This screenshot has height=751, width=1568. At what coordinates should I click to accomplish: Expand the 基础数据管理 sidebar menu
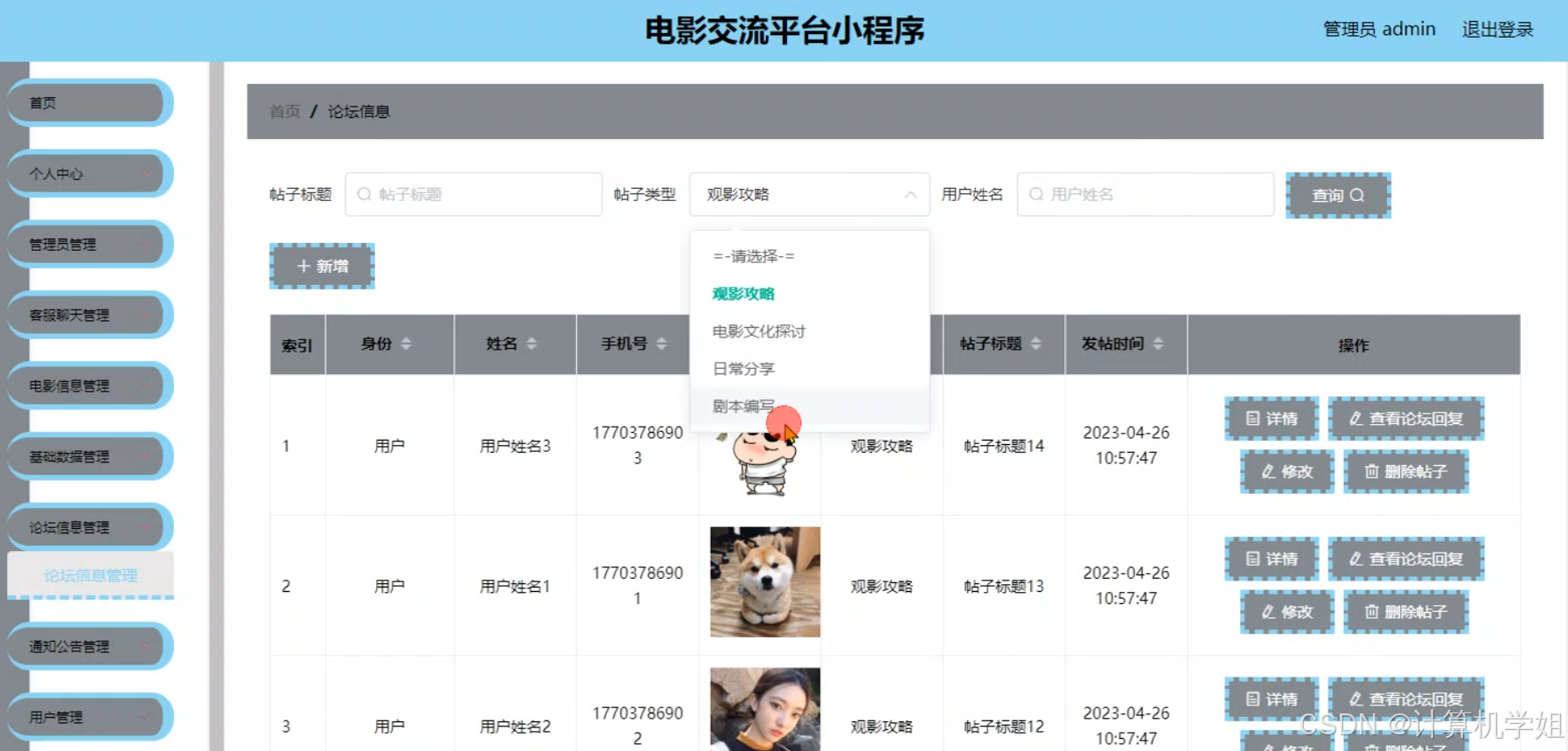tap(90, 456)
